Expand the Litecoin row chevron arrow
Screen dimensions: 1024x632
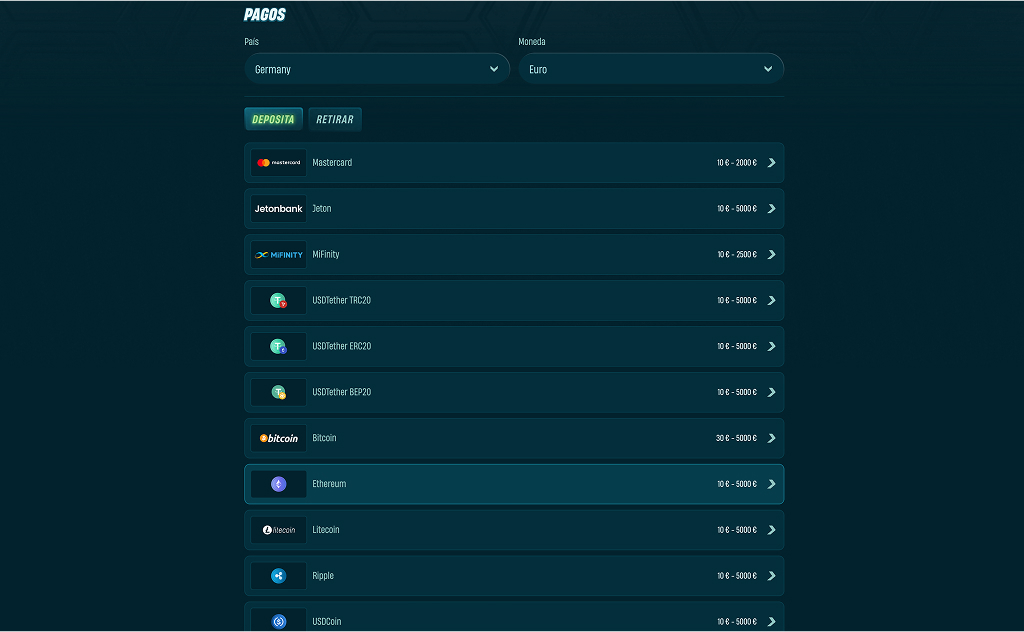pyautogui.click(x=771, y=530)
